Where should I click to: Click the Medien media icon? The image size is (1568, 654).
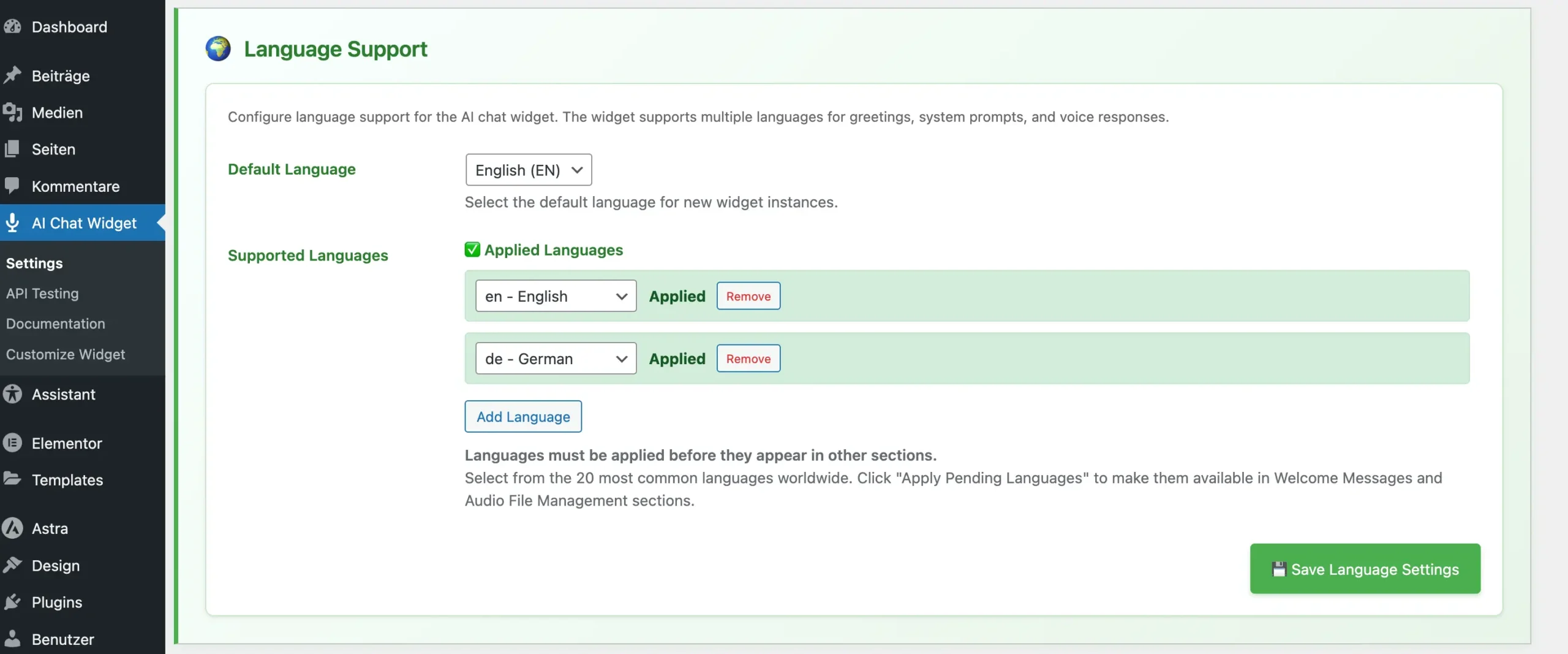(12, 112)
